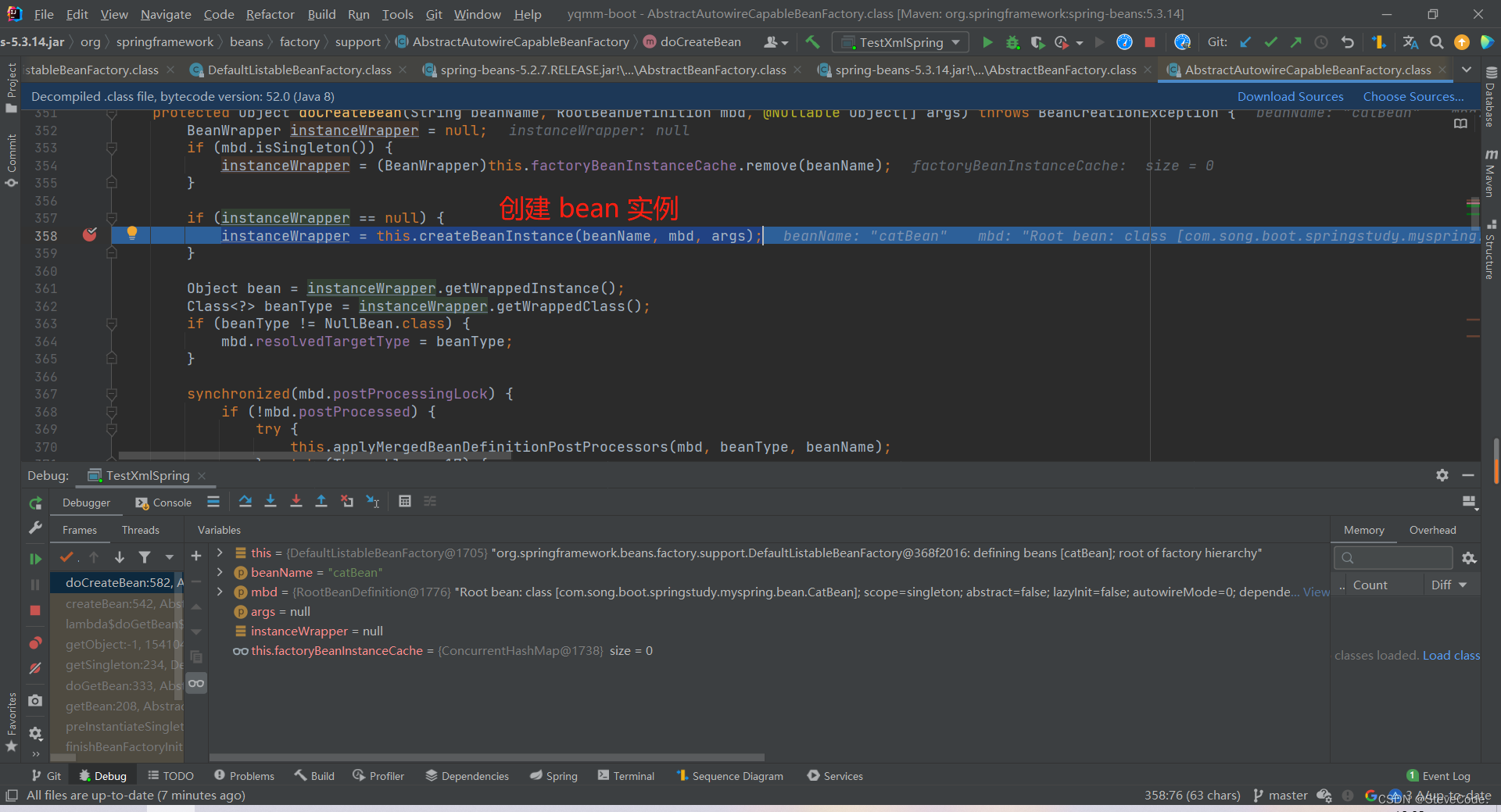Git commit green checkmark icon

click(x=1270, y=42)
